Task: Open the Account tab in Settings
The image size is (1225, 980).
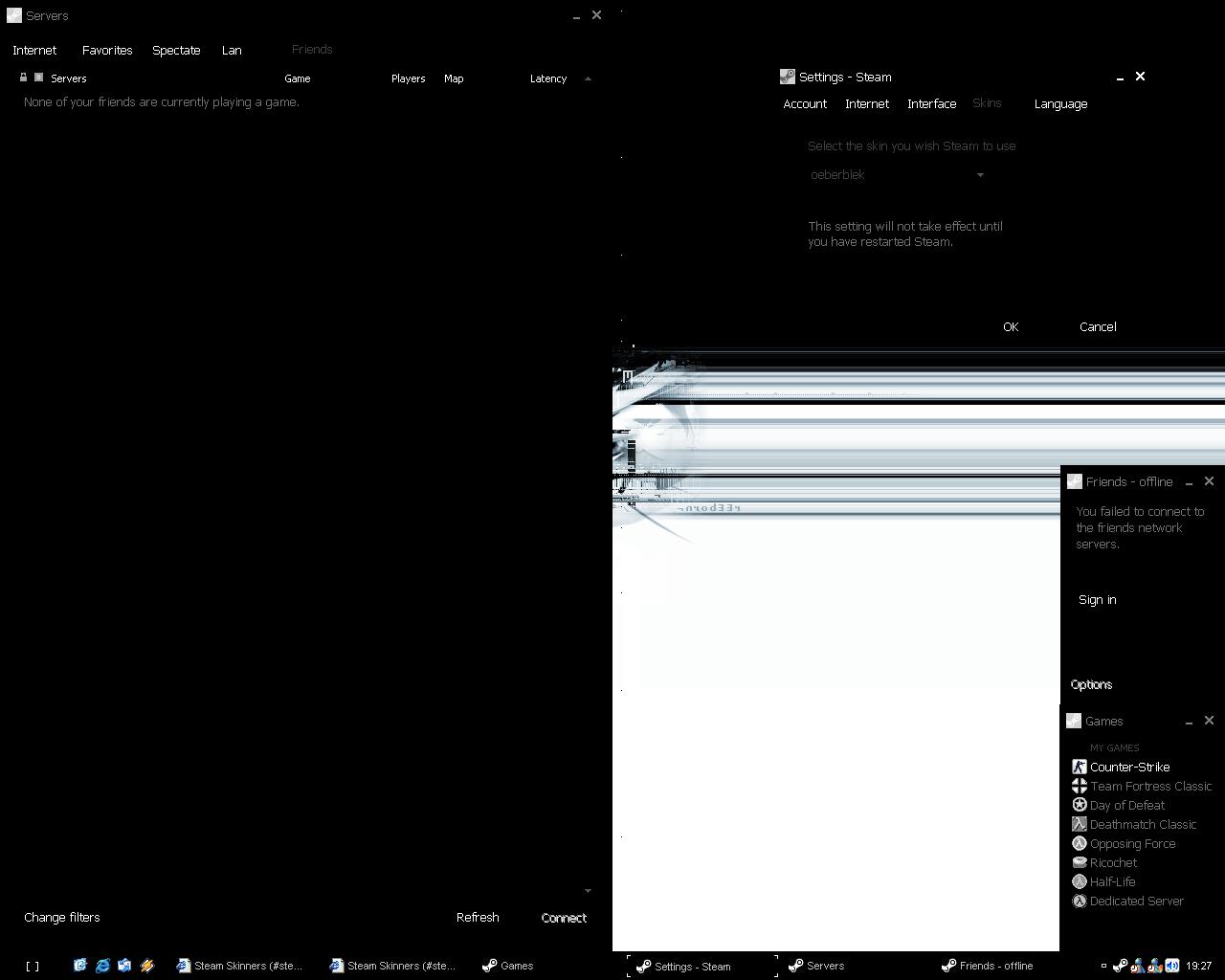Action: 805,103
